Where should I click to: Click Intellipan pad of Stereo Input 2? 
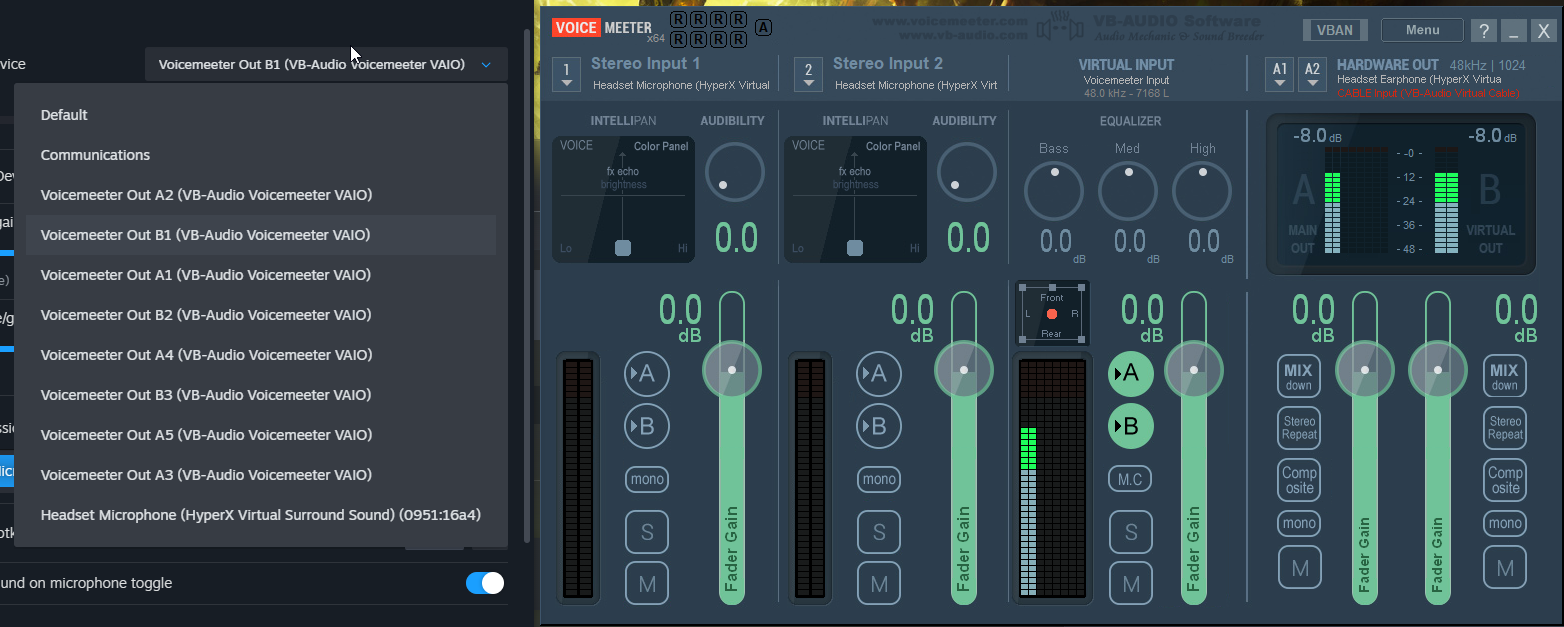click(x=855, y=200)
